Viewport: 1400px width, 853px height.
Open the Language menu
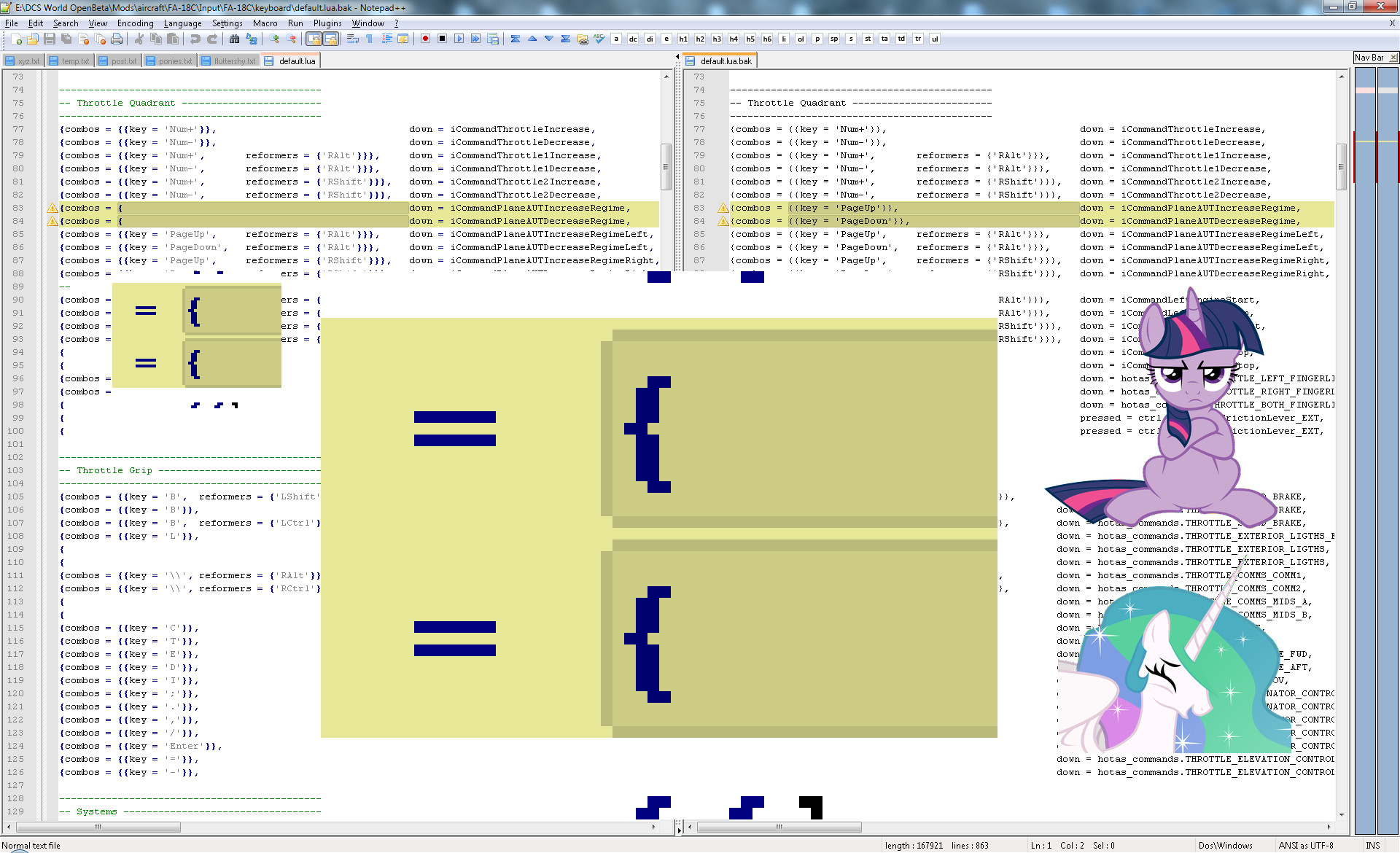(x=182, y=23)
